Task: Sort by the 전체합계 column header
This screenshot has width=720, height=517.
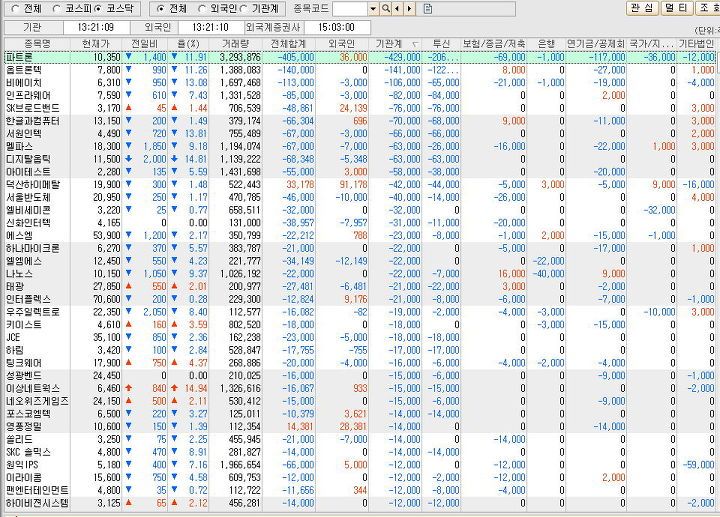Action: (x=289, y=44)
